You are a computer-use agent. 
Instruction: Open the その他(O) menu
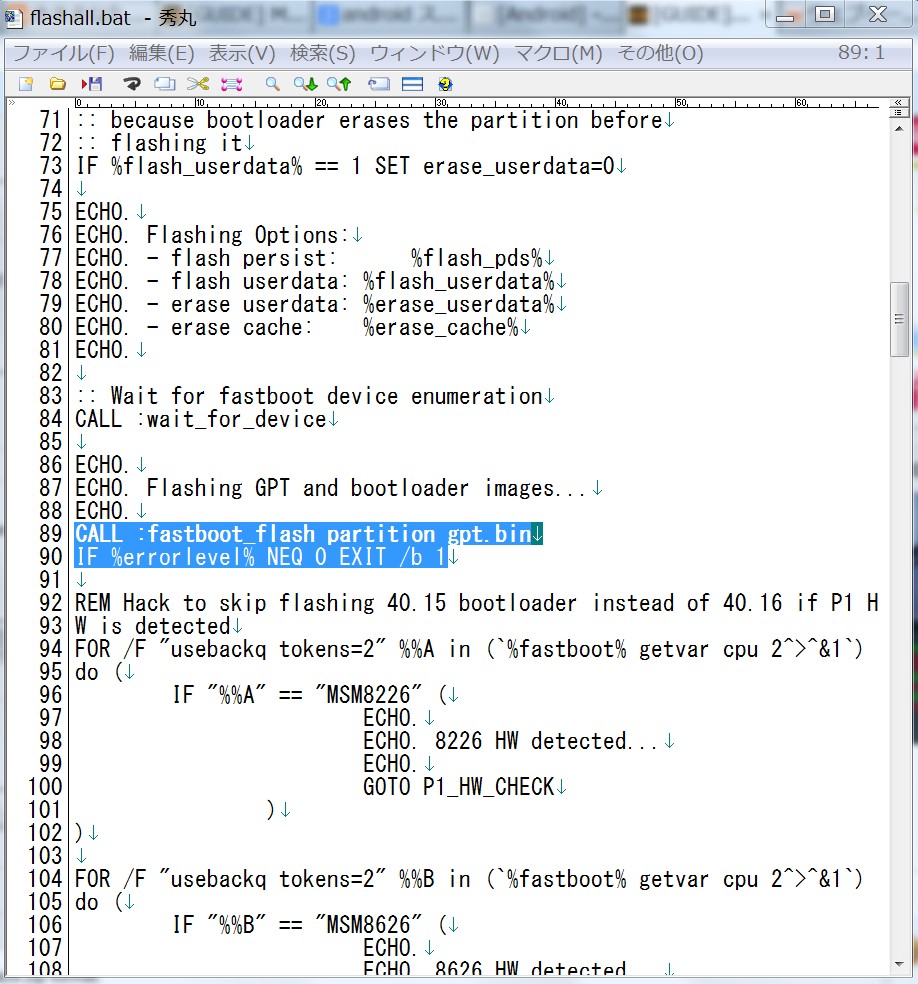click(661, 53)
